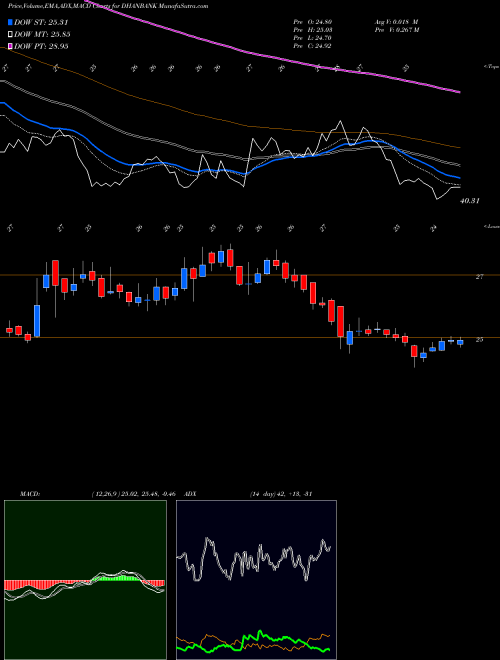Click the tall blue breakout candlestick near the chart start

point(37,321)
